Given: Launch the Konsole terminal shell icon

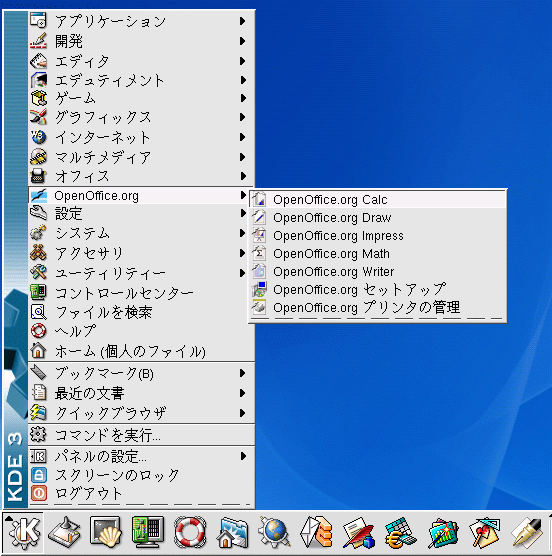Looking at the screenshot, I should [x=105, y=531].
